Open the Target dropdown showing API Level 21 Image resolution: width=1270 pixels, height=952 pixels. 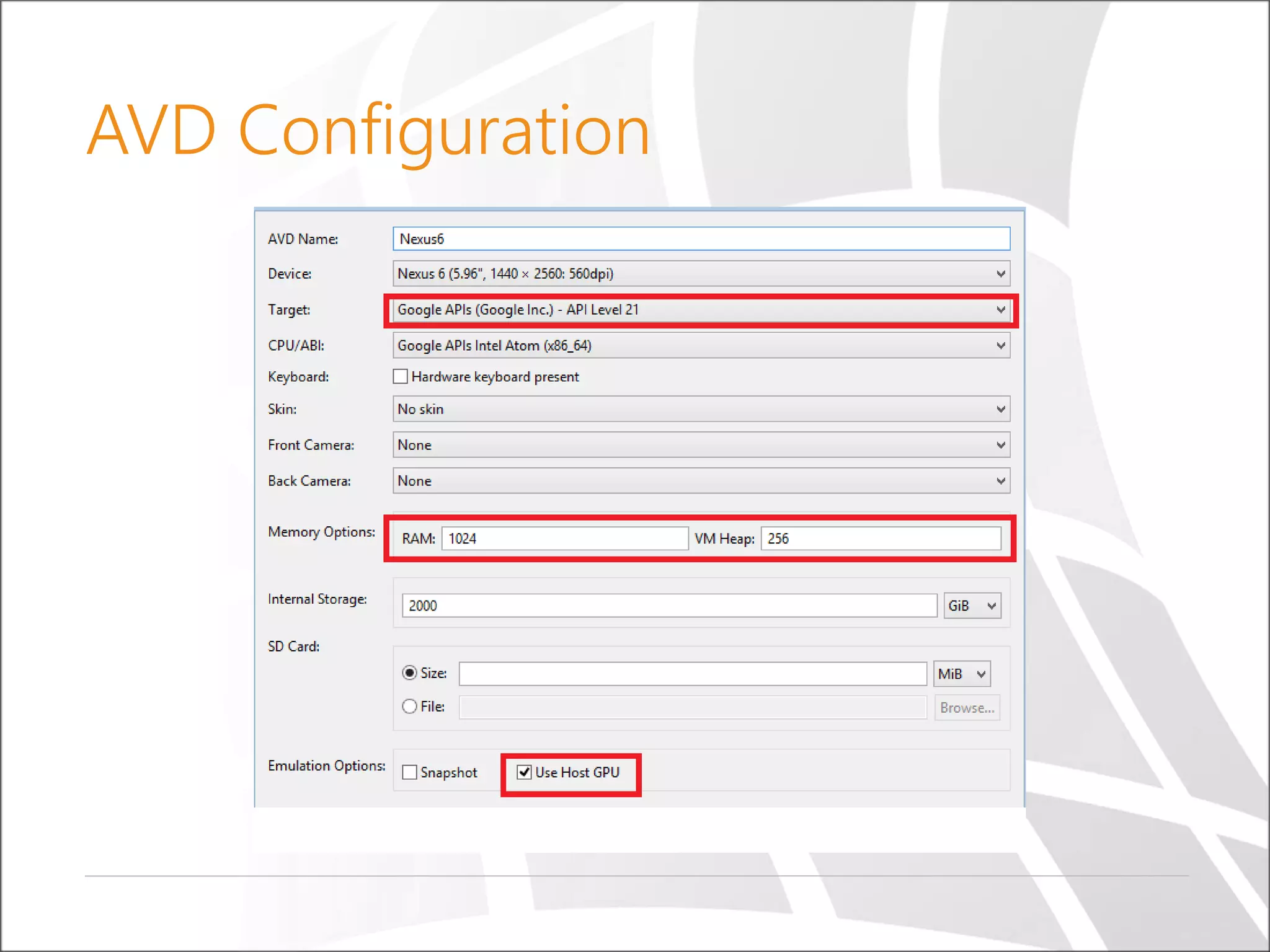[x=701, y=310]
